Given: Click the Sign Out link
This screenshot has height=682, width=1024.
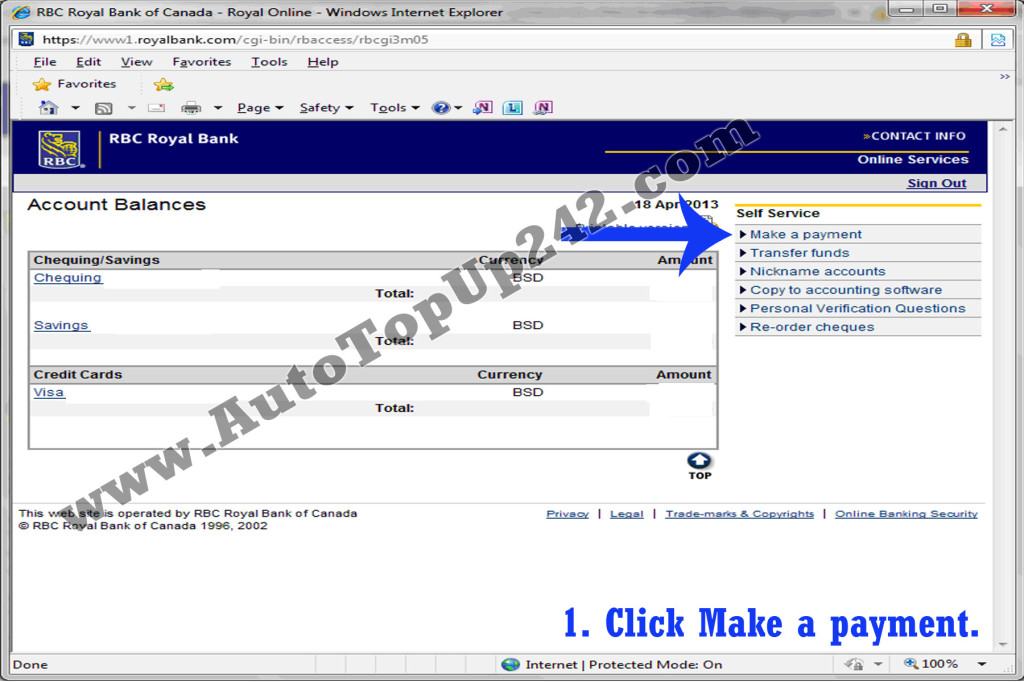Looking at the screenshot, I should click(936, 184).
